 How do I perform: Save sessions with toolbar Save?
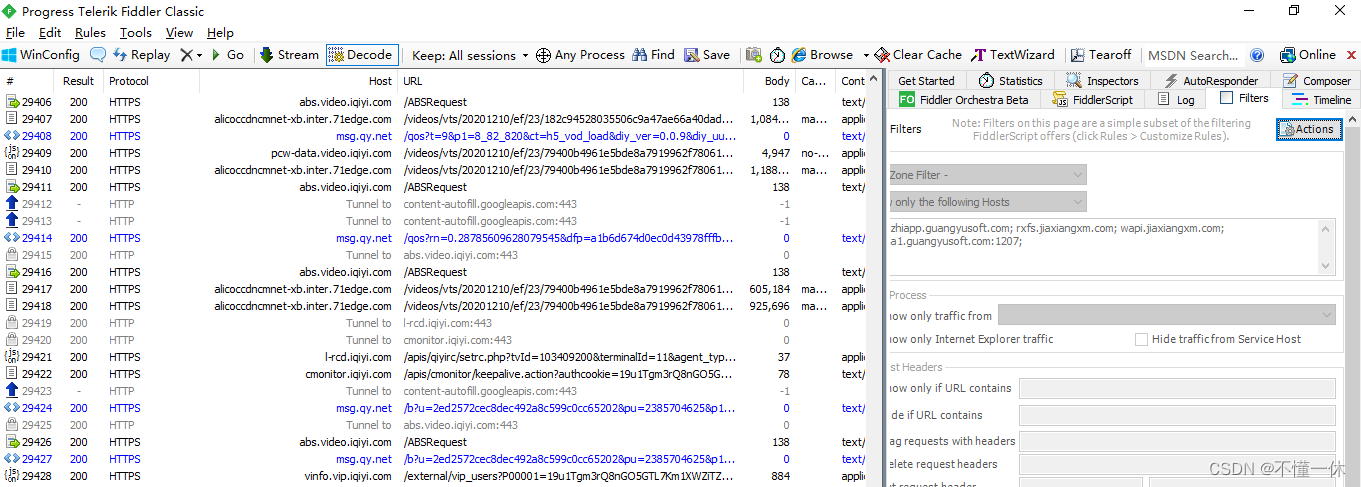pyautogui.click(x=707, y=55)
